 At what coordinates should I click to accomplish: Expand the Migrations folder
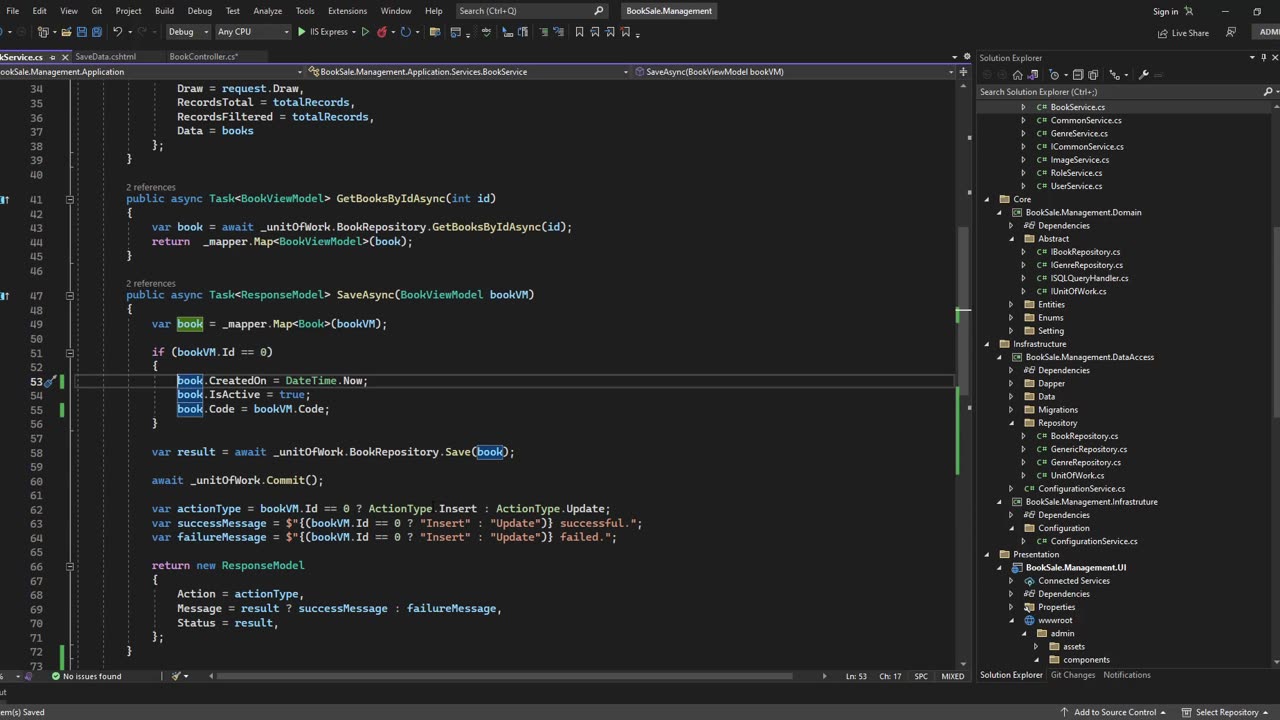1011,410
